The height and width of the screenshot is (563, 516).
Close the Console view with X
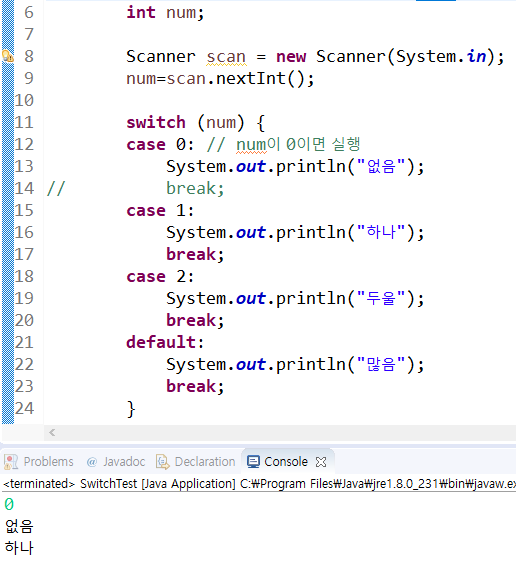(321, 462)
